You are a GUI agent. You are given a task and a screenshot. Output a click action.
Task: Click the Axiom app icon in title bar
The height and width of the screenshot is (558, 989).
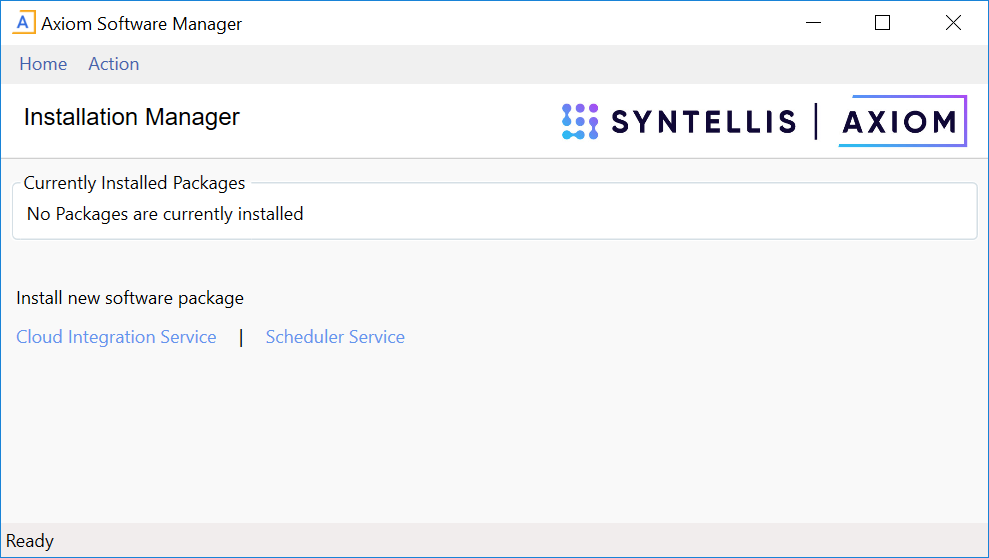tap(24, 23)
